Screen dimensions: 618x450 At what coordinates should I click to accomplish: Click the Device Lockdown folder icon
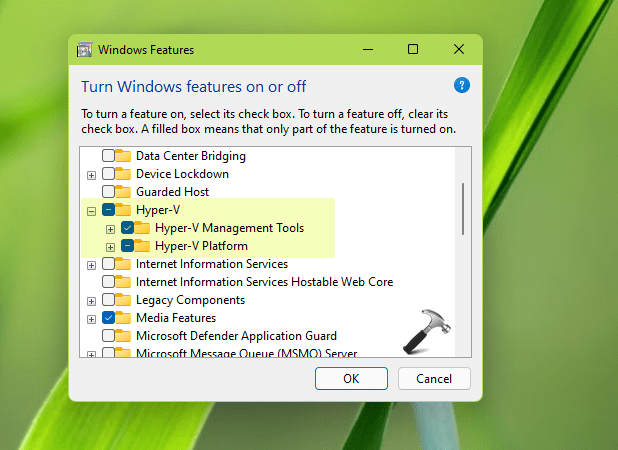pos(123,174)
